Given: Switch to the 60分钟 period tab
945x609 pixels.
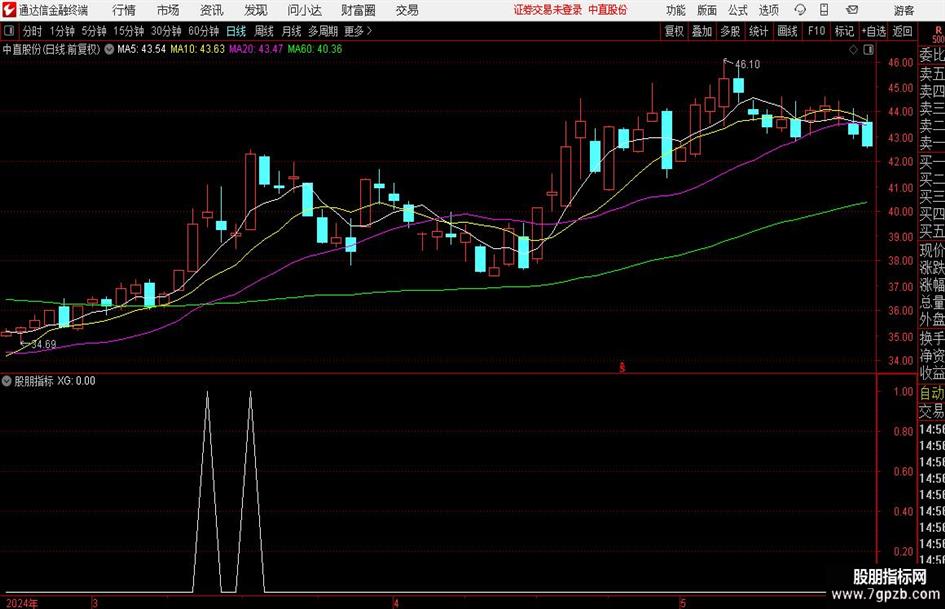Looking at the screenshot, I should pyautogui.click(x=204, y=31).
